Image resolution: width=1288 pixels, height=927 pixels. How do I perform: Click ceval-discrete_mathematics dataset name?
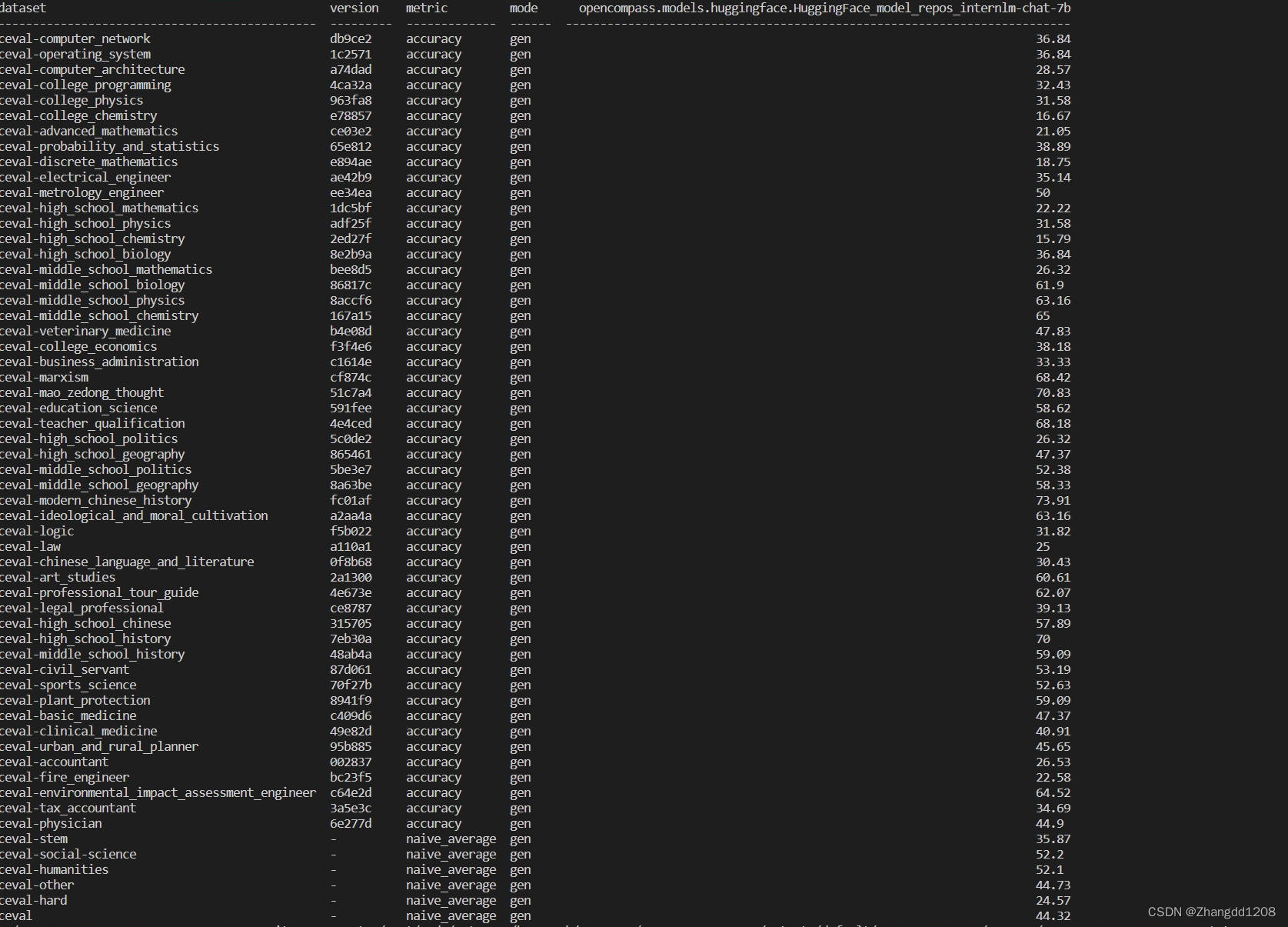(89, 162)
